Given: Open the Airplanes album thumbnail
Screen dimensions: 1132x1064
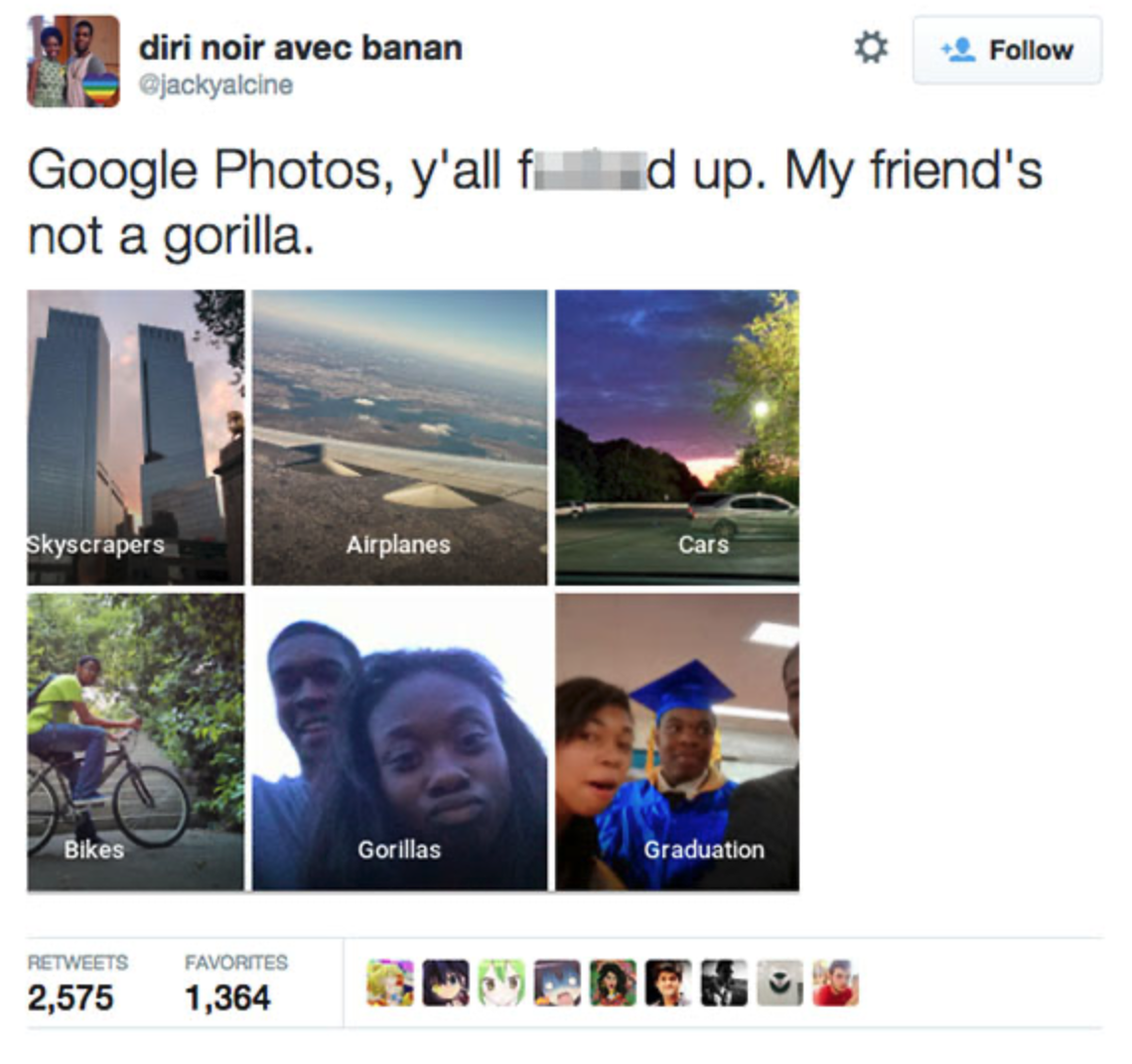Looking at the screenshot, I should pyautogui.click(x=400, y=438).
